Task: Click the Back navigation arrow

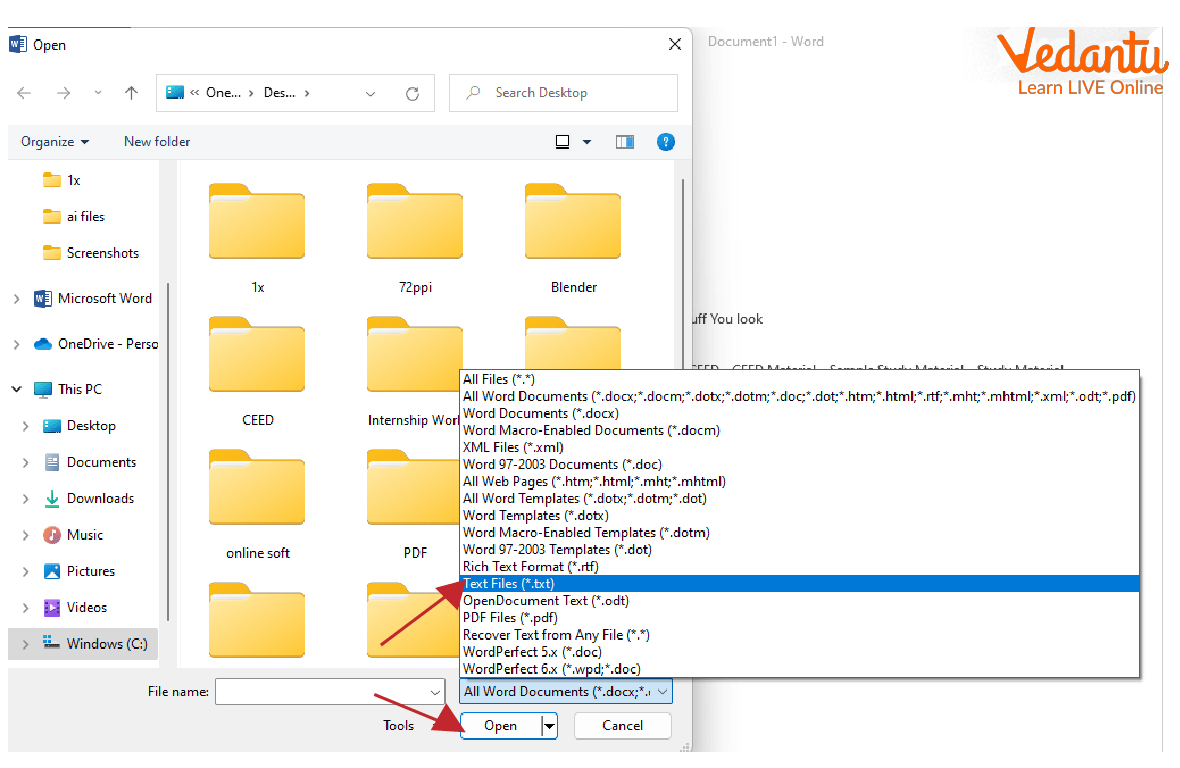Action: point(25,93)
